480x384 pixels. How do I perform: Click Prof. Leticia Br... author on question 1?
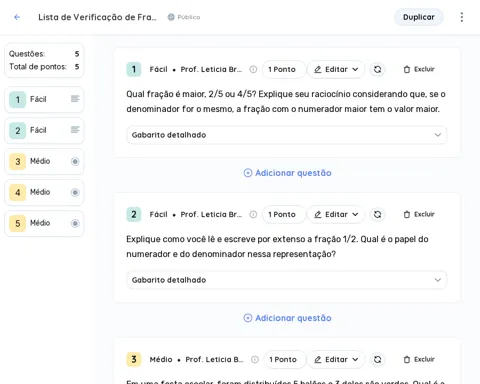pyautogui.click(x=211, y=69)
